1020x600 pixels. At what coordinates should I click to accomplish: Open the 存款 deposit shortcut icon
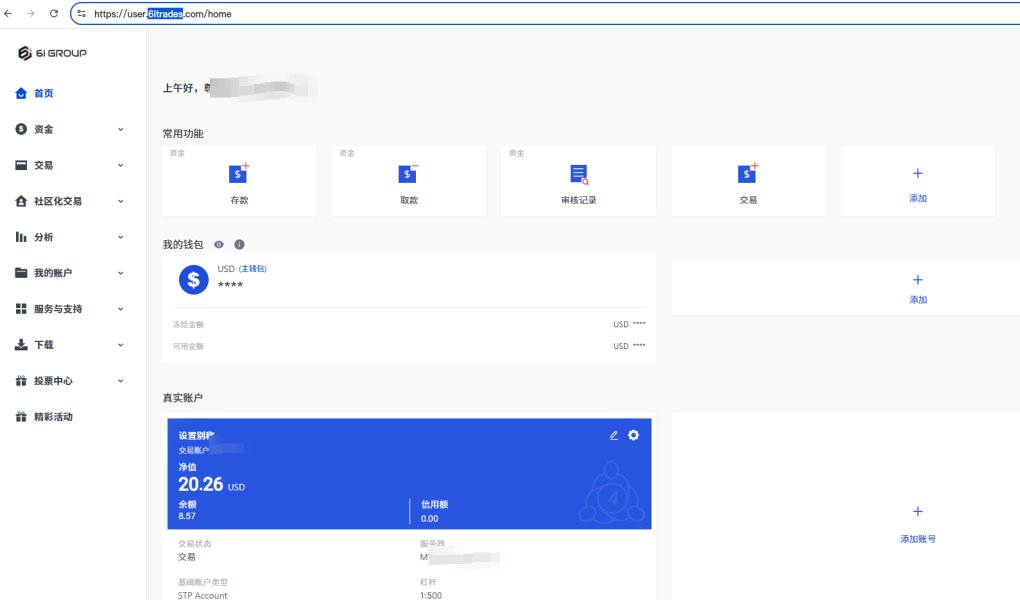pos(239,174)
